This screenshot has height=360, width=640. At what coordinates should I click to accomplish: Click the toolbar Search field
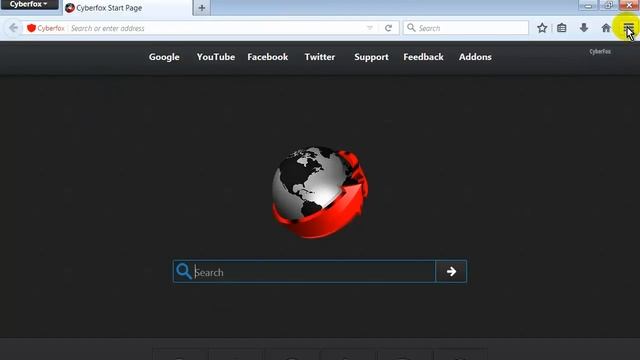[x=465, y=28]
